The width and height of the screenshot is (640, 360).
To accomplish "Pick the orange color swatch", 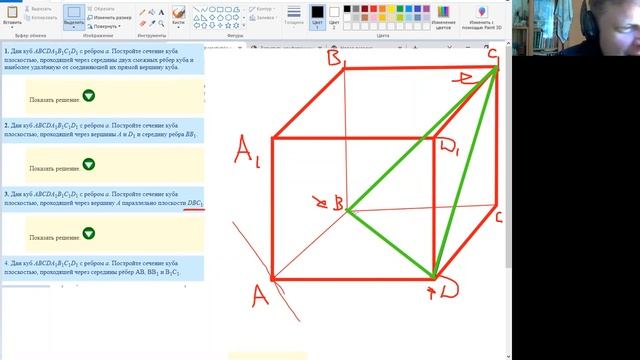I will click(382, 9).
